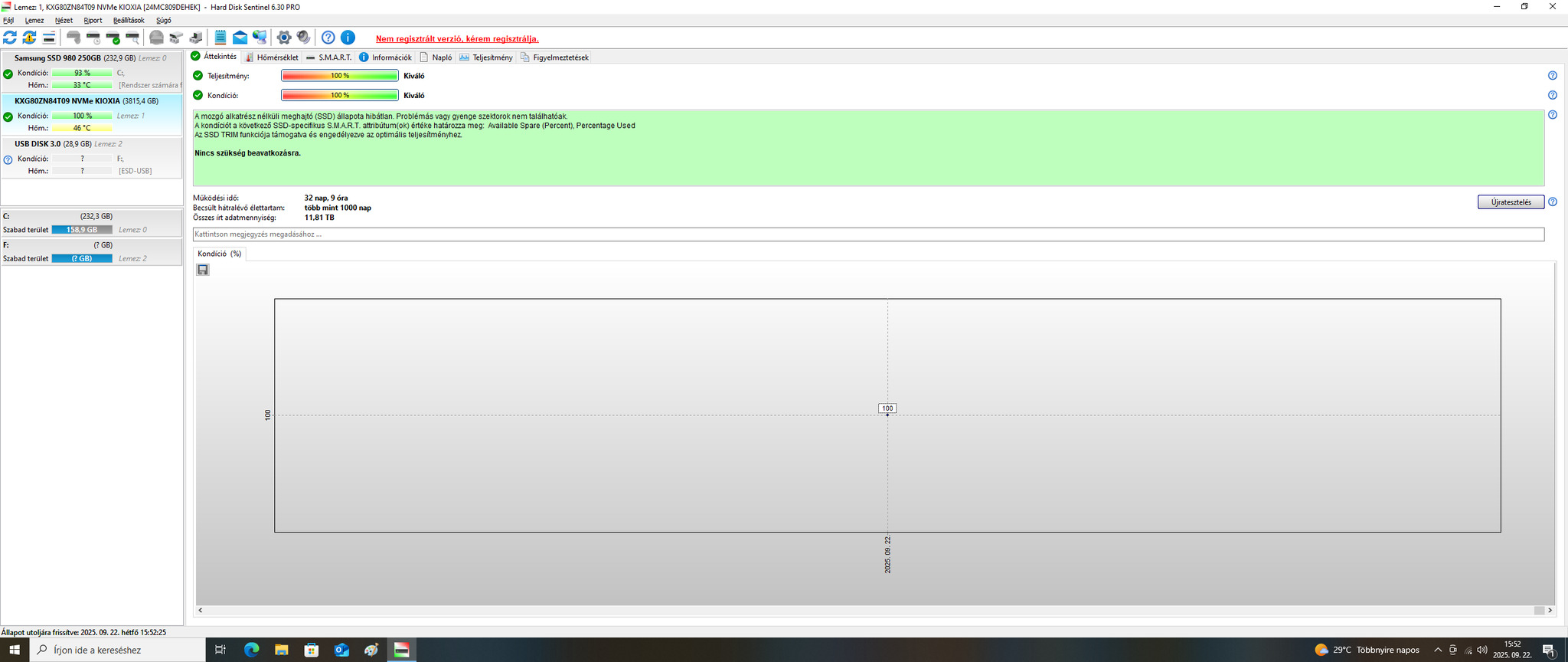This screenshot has width=1568, height=662.
Task: Switch to the S.M.A.R.T. tab
Action: pos(328,57)
